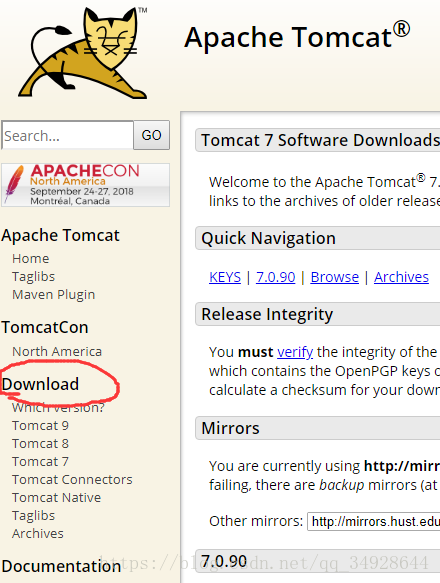This screenshot has height=583, width=440.
Task: Click the Apache Tomcat sidebar heading
Action: 60,235
